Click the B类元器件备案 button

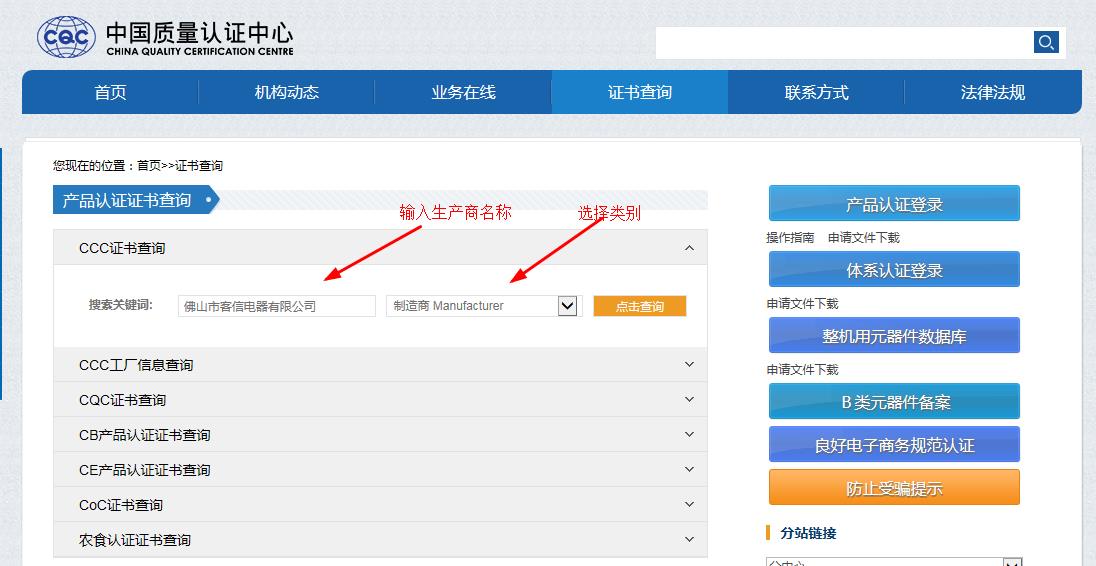894,401
